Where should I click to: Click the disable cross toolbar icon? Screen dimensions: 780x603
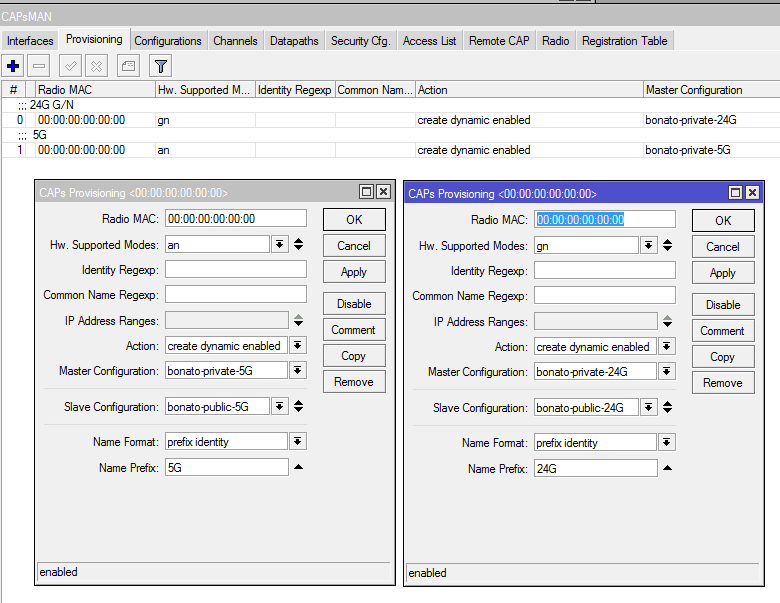[x=97, y=66]
